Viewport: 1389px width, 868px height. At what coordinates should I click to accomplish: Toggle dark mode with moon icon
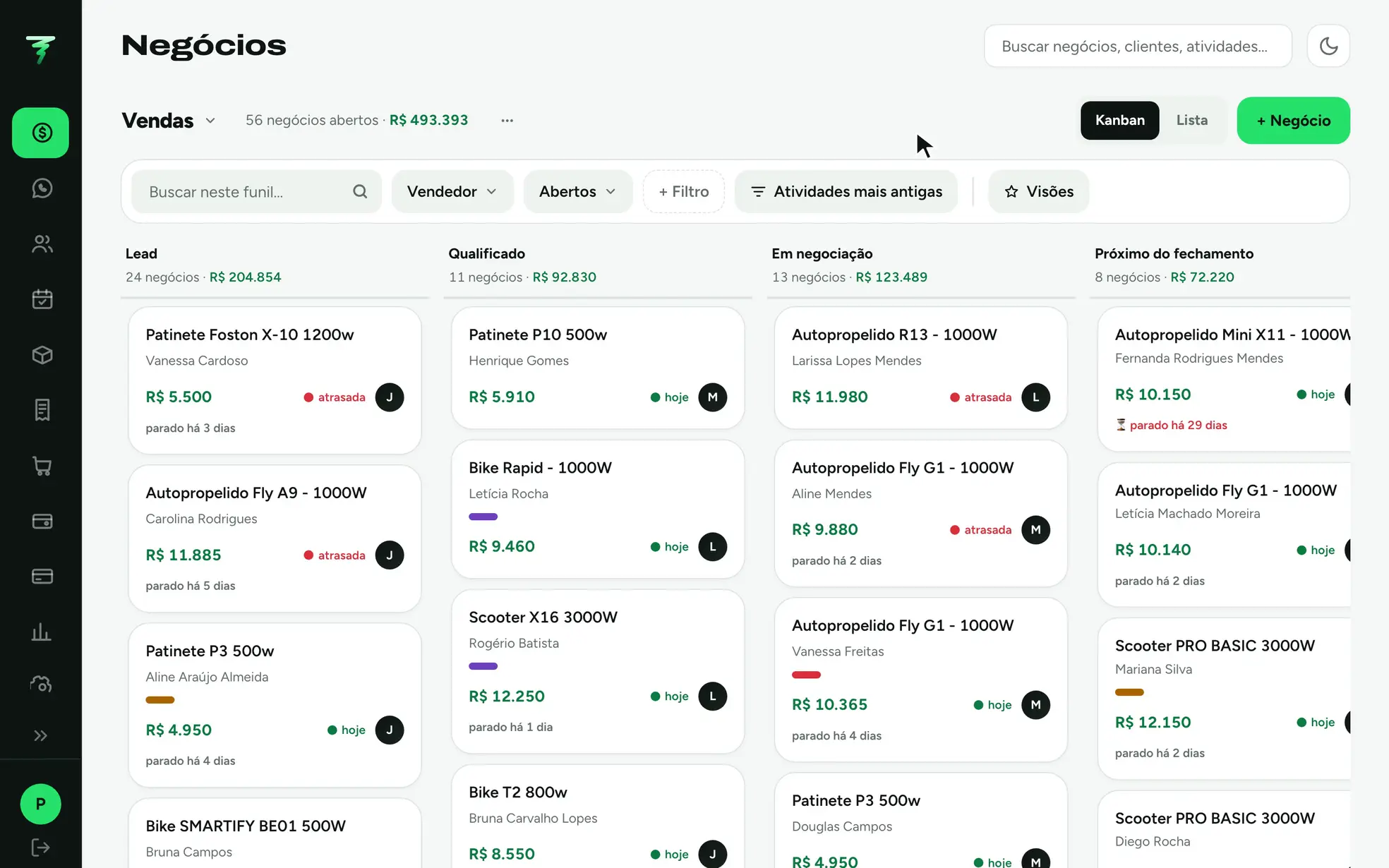pos(1328,46)
